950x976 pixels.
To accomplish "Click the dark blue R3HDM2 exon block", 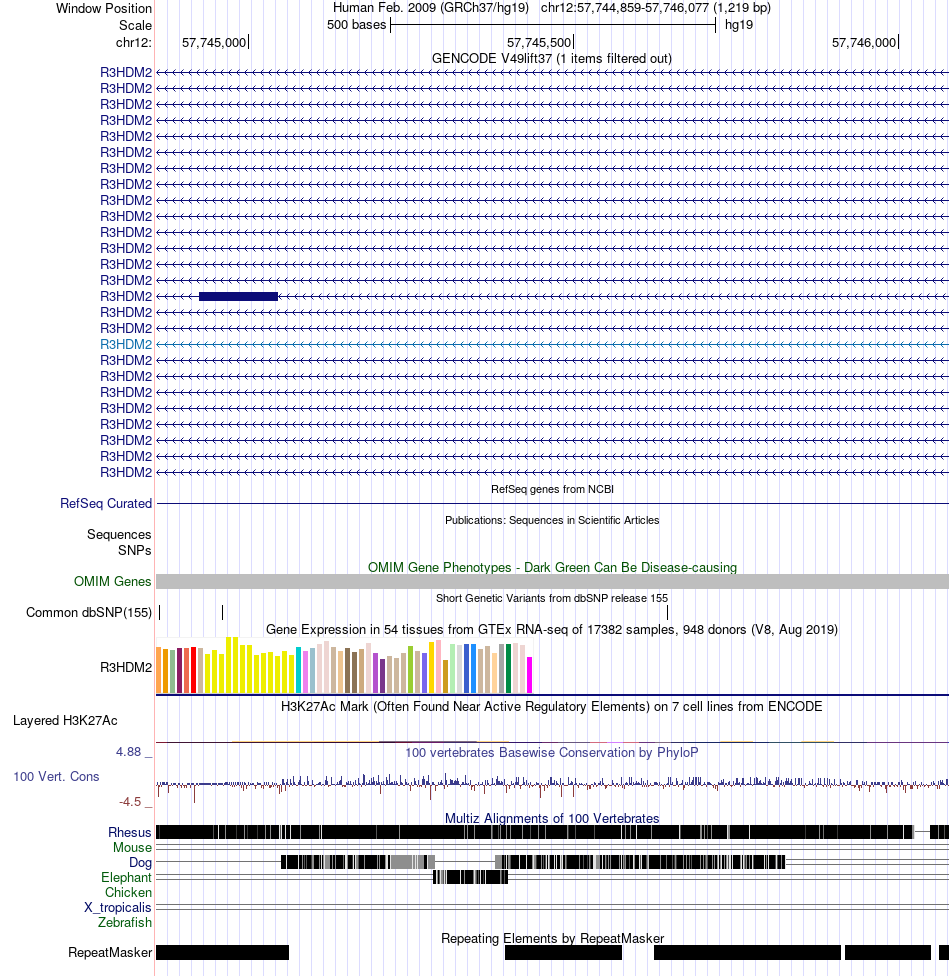I will [238, 296].
